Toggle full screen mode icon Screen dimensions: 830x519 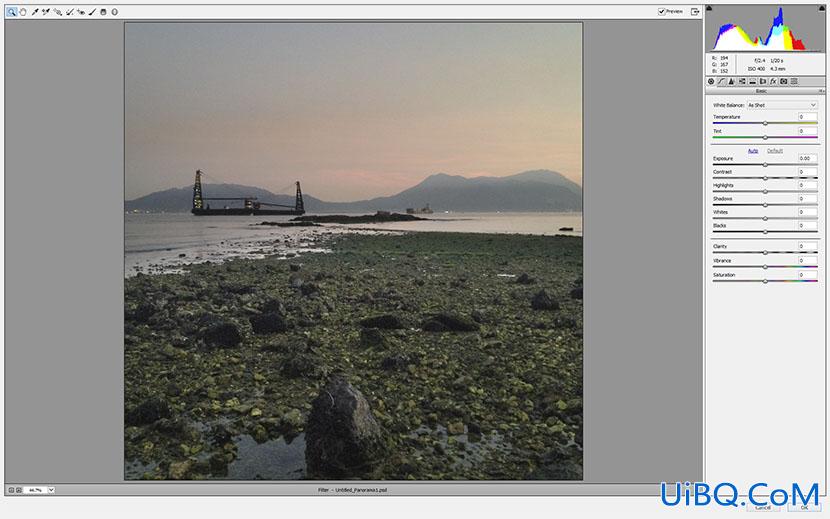[695, 12]
